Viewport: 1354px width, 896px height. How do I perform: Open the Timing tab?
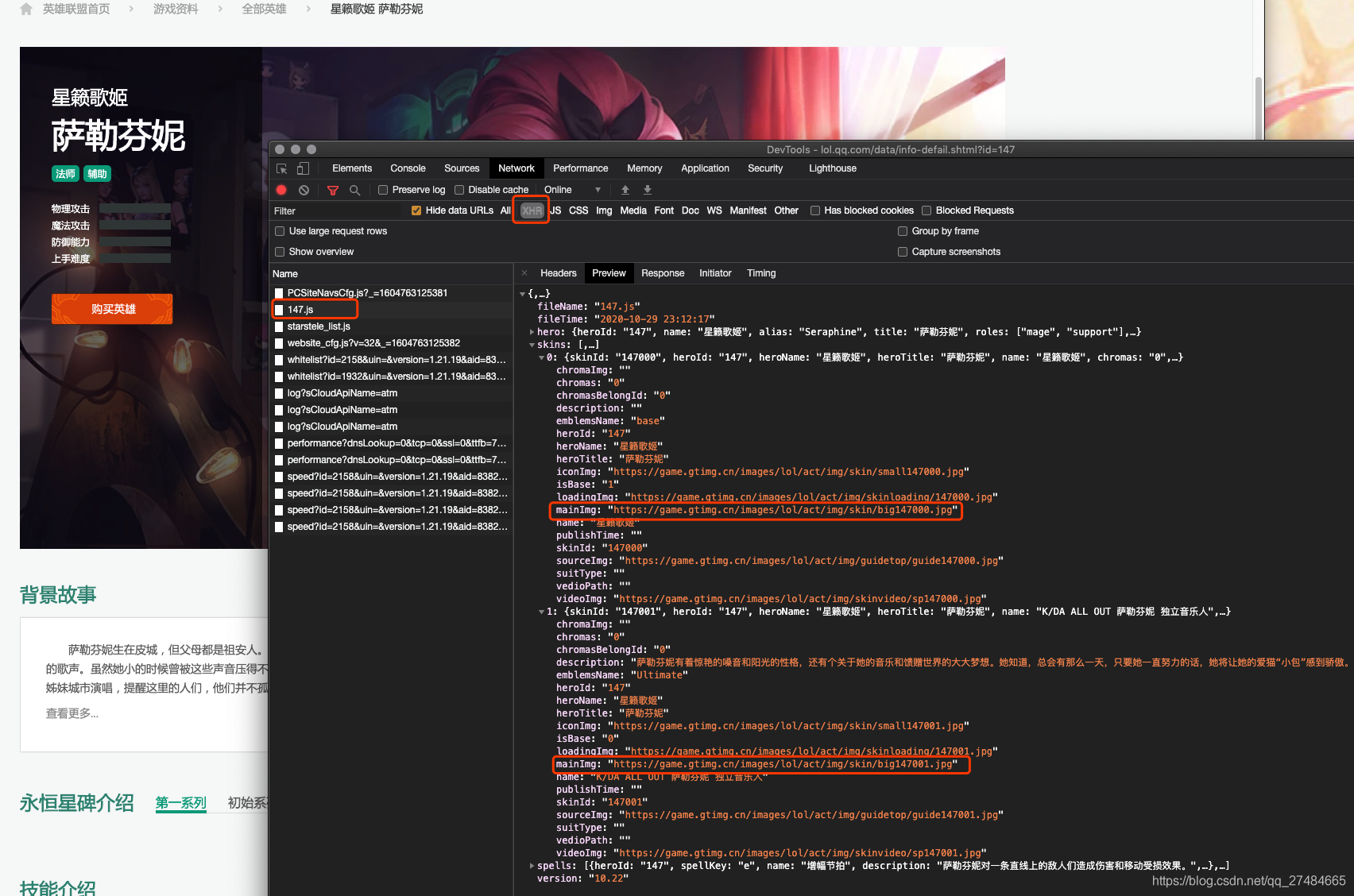[x=761, y=273]
